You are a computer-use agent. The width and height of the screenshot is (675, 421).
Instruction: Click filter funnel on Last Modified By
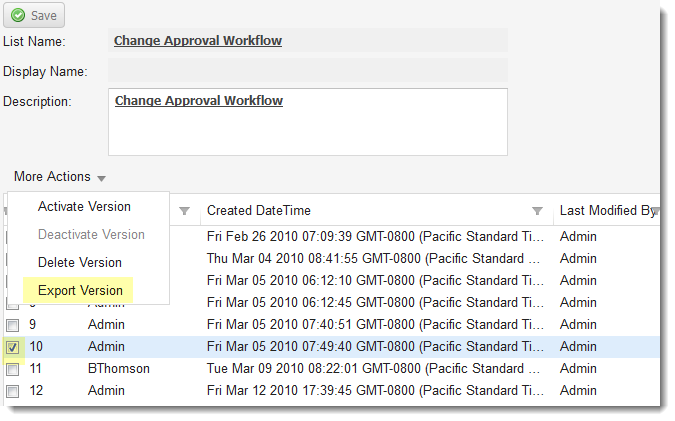pyautogui.click(x=656, y=211)
